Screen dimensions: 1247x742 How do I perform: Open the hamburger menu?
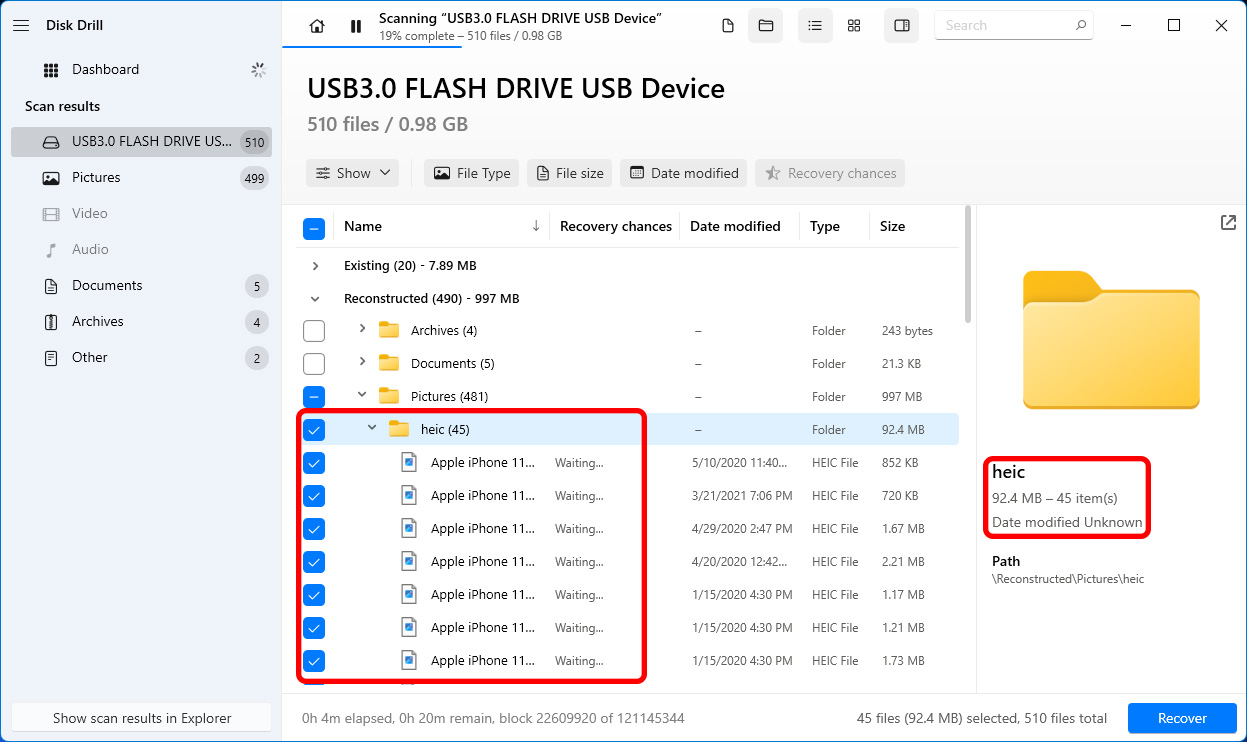[x=21, y=26]
